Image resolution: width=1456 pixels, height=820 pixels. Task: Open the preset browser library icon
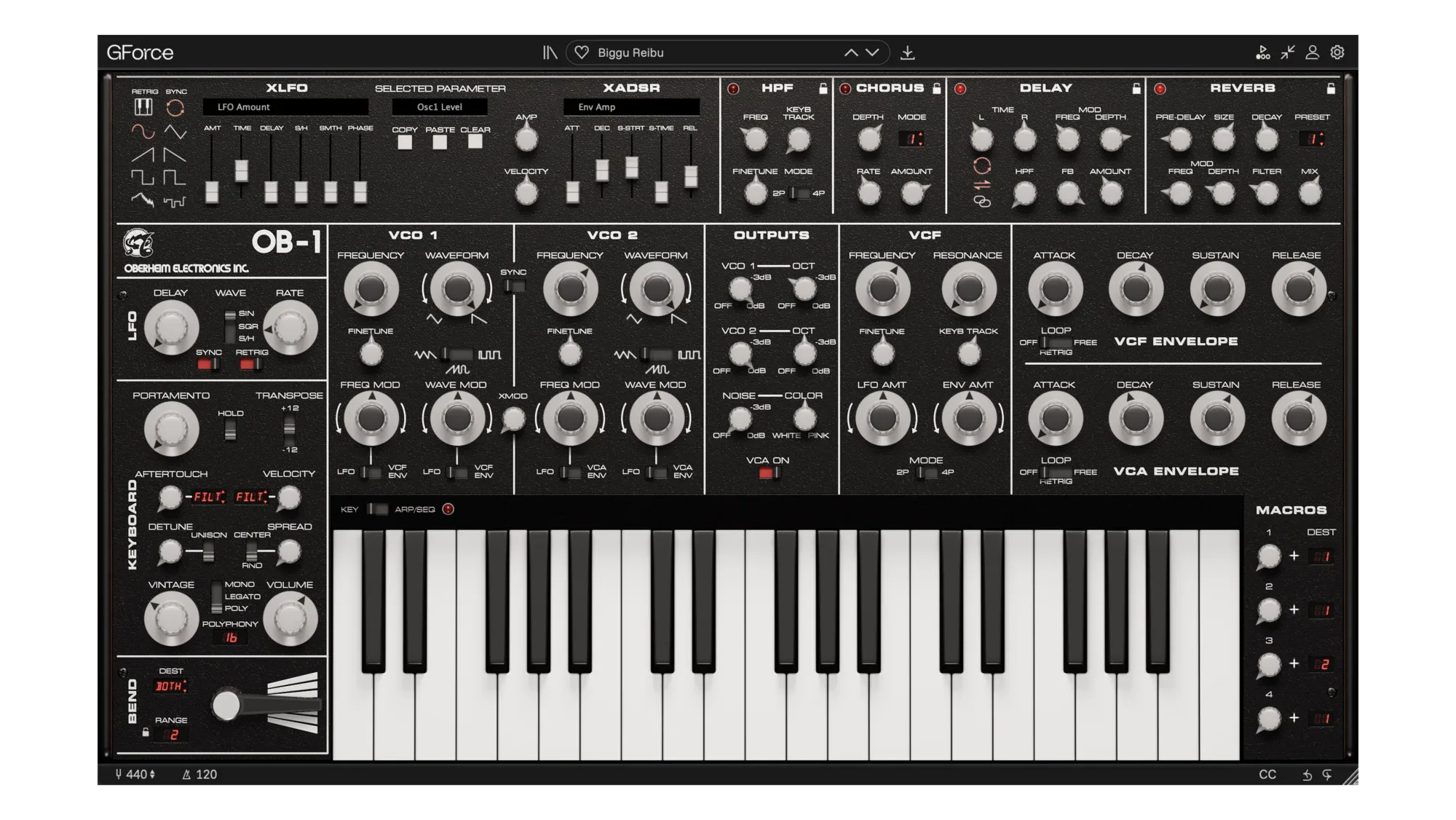tap(550, 52)
